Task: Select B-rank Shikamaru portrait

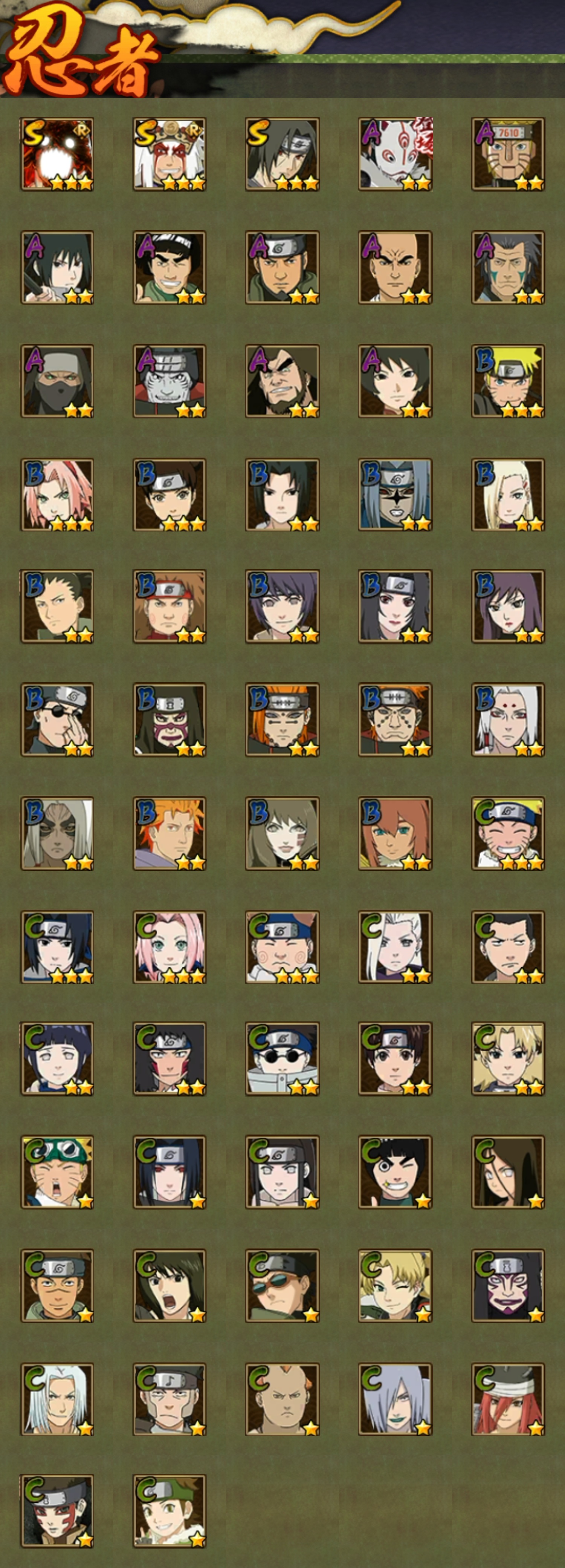Action: tap(57, 607)
